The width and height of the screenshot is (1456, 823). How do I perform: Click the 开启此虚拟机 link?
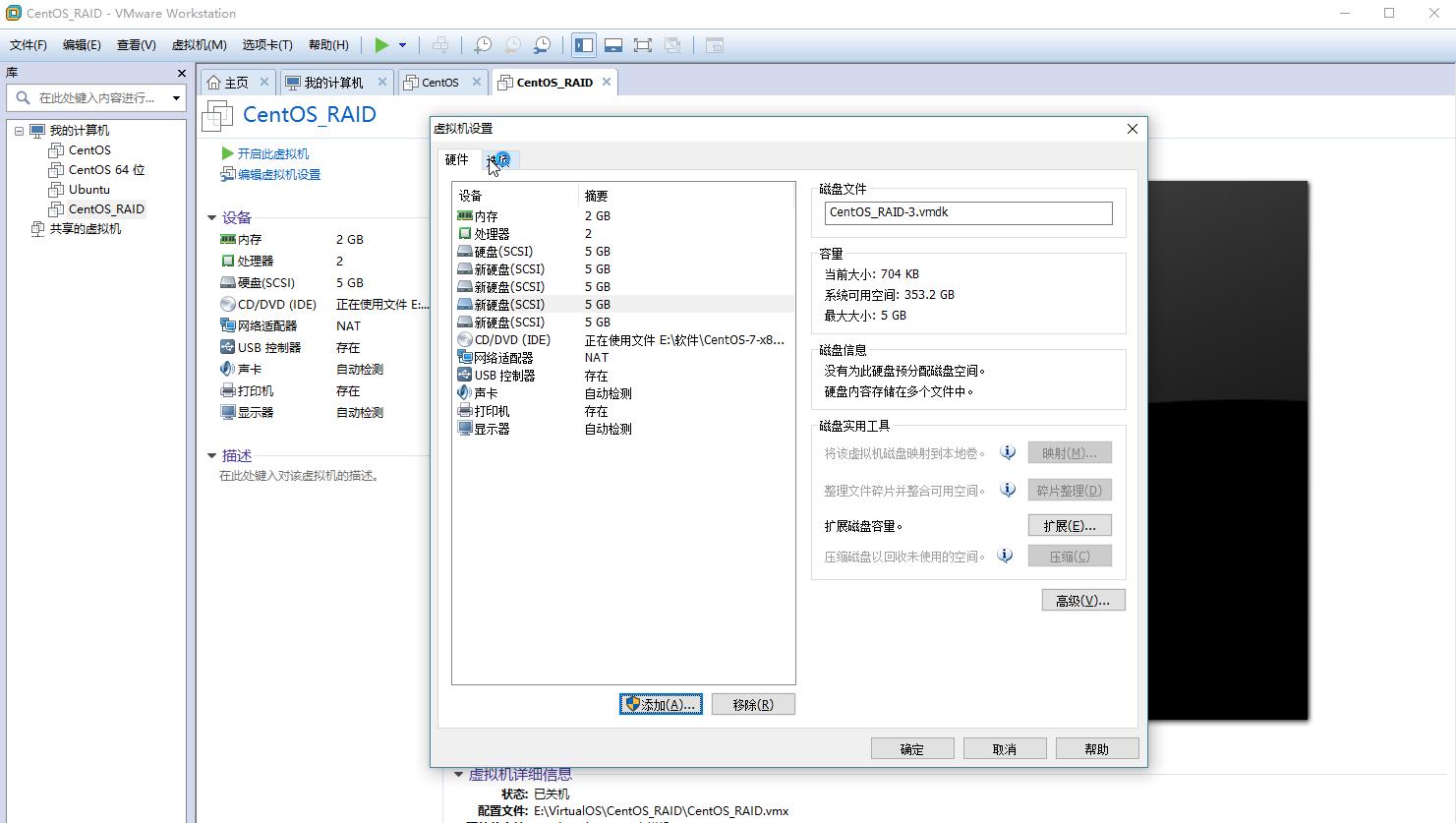tap(273, 153)
